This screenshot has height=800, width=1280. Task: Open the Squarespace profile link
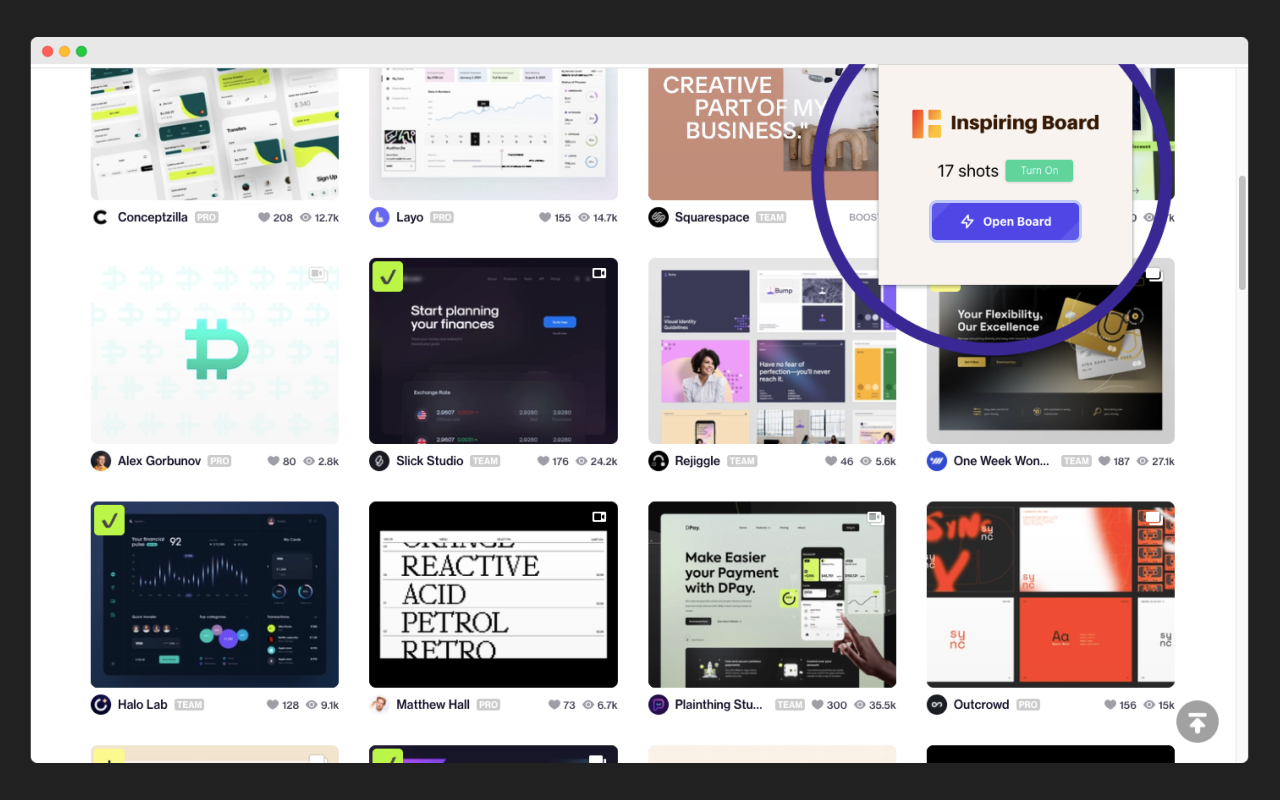click(712, 217)
